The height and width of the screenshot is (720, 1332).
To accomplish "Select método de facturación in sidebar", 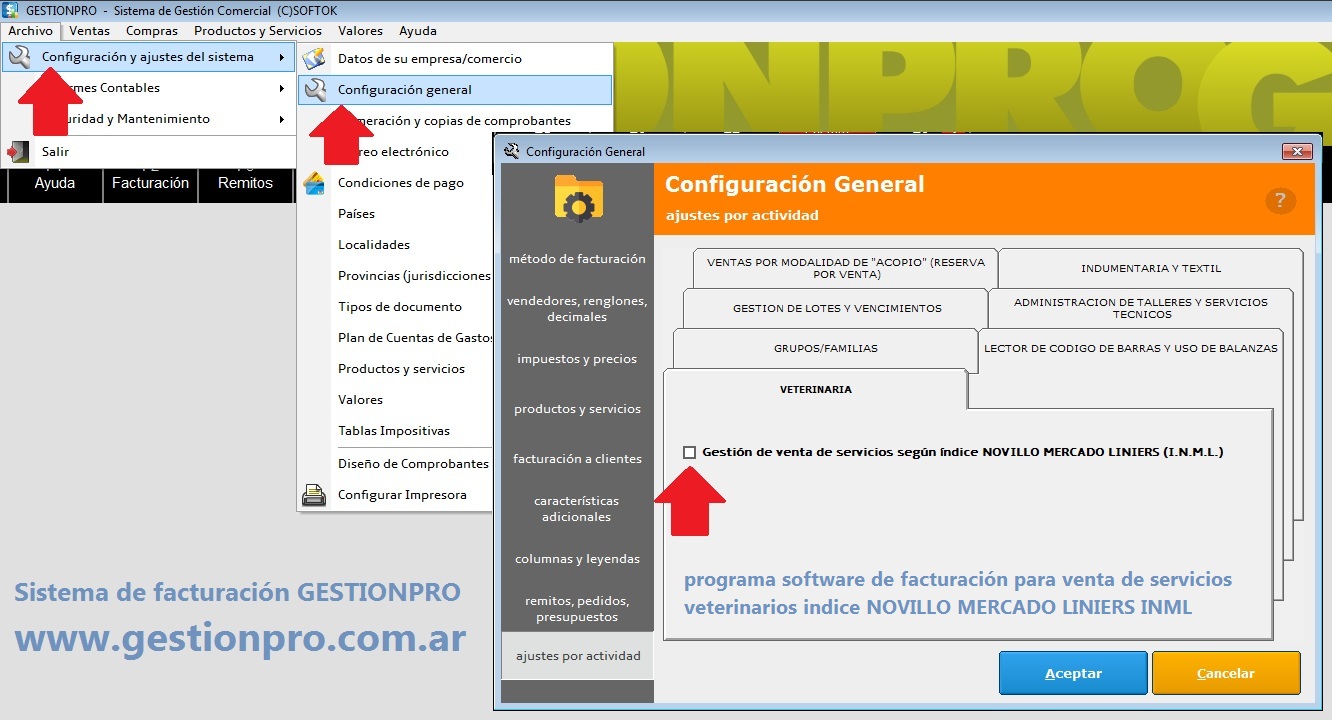I will point(577,259).
